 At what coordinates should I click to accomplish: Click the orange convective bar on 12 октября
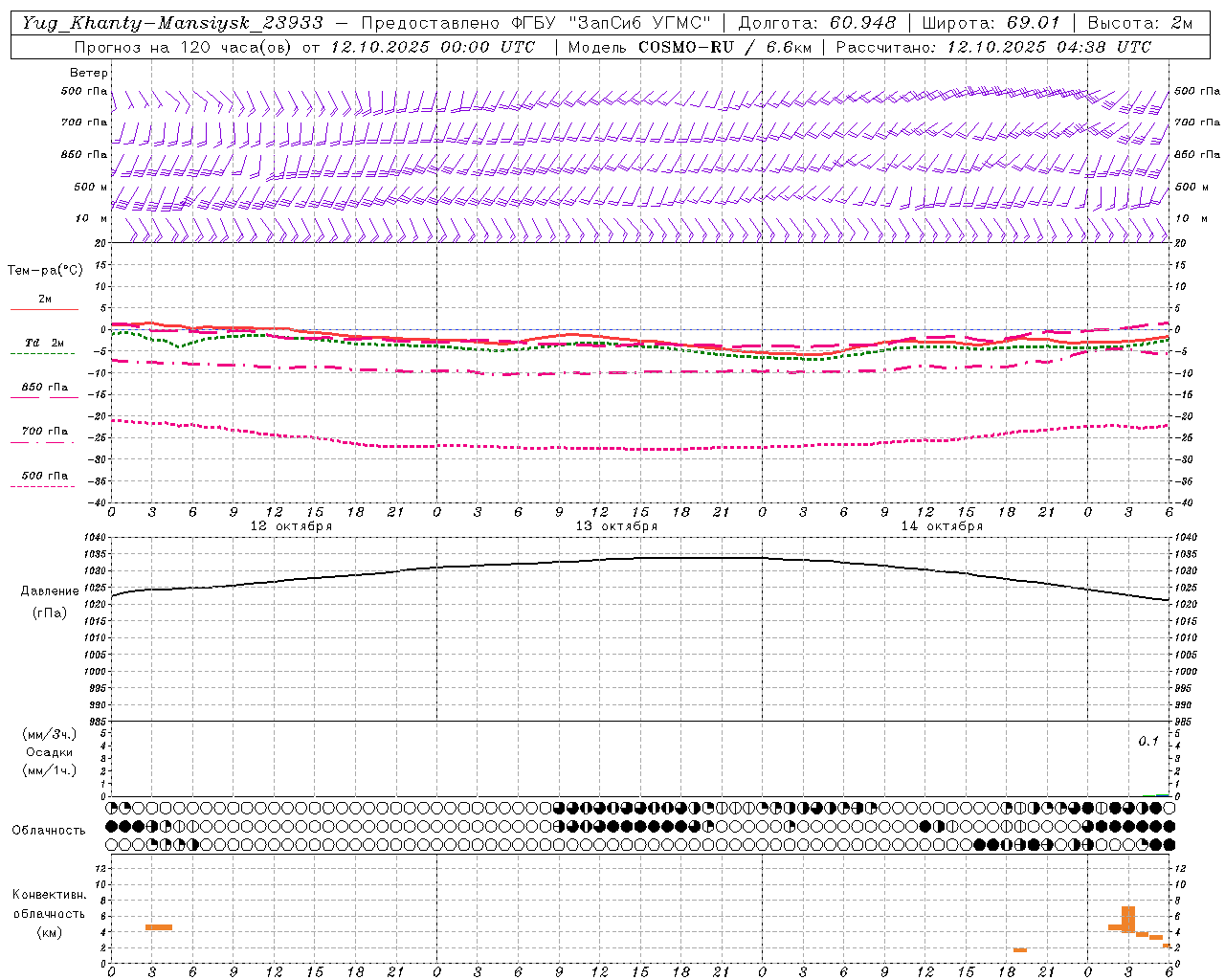[x=159, y=926]
